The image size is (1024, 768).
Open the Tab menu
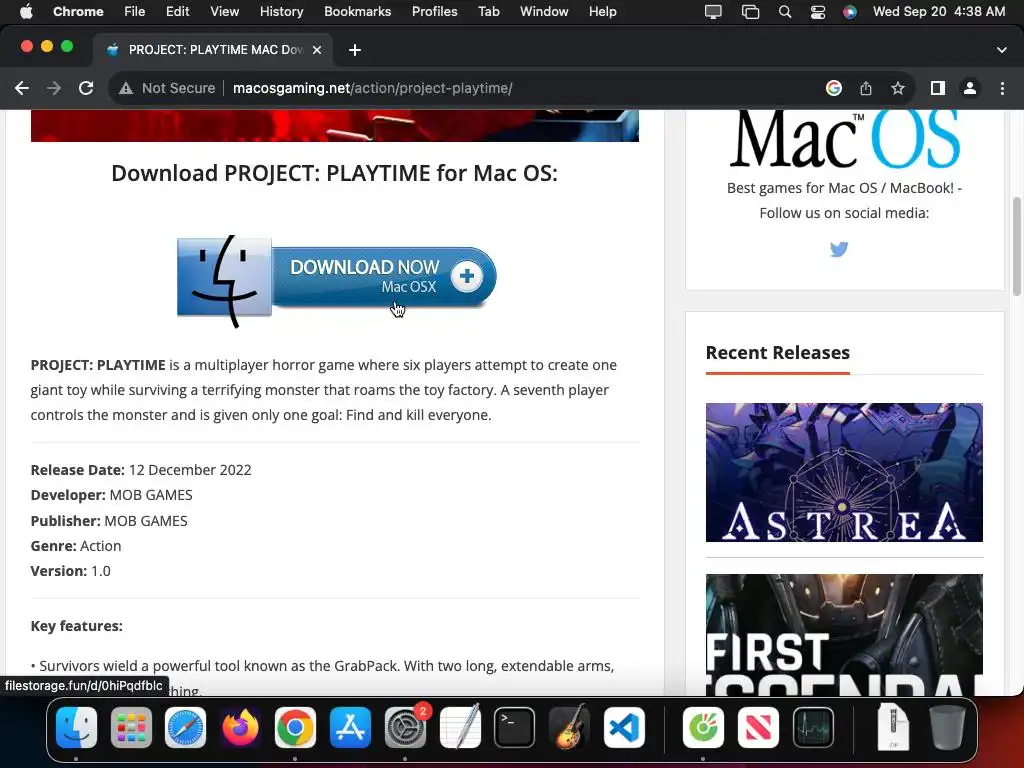488,12
